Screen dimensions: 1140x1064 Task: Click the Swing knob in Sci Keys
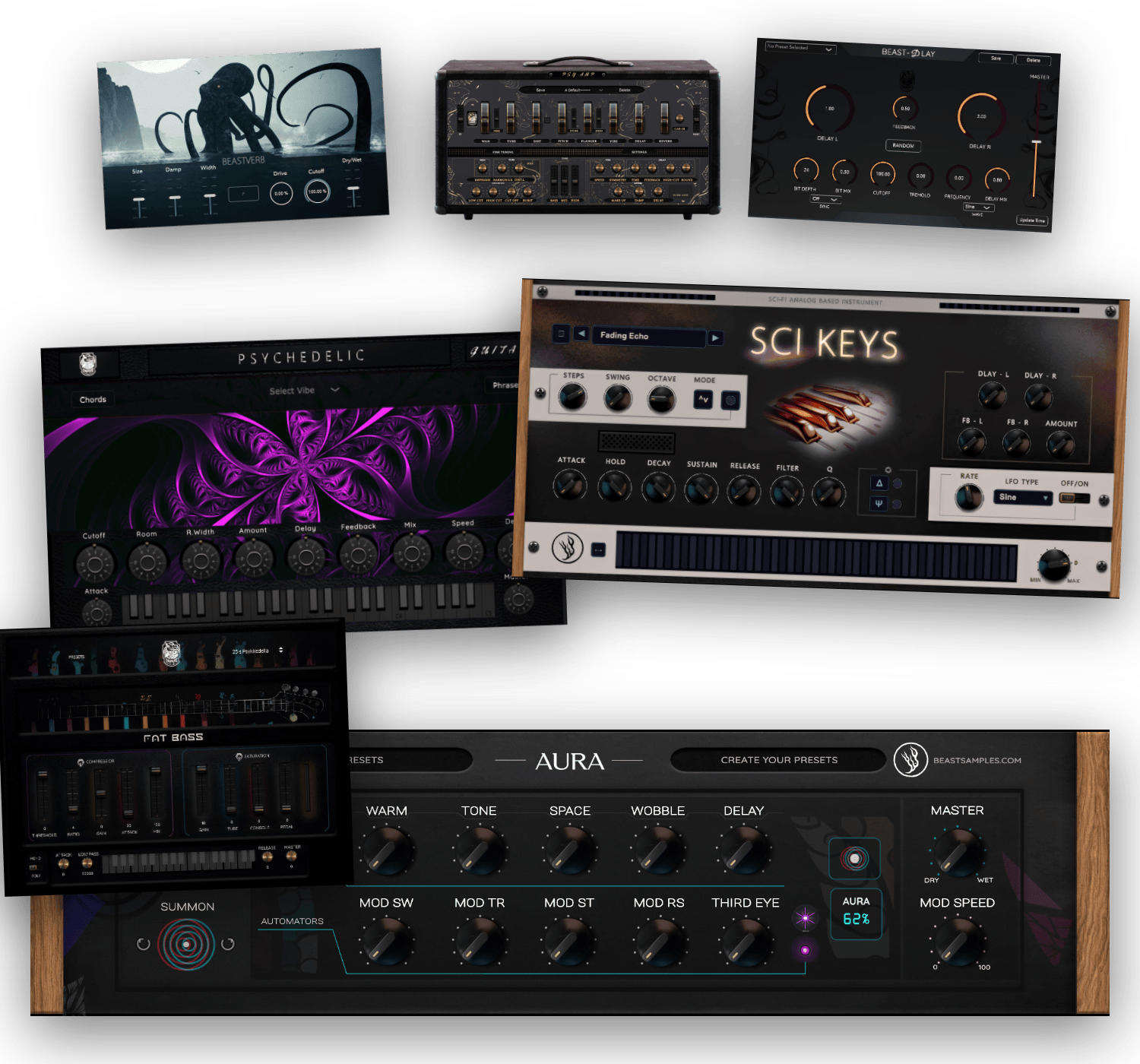617,397
